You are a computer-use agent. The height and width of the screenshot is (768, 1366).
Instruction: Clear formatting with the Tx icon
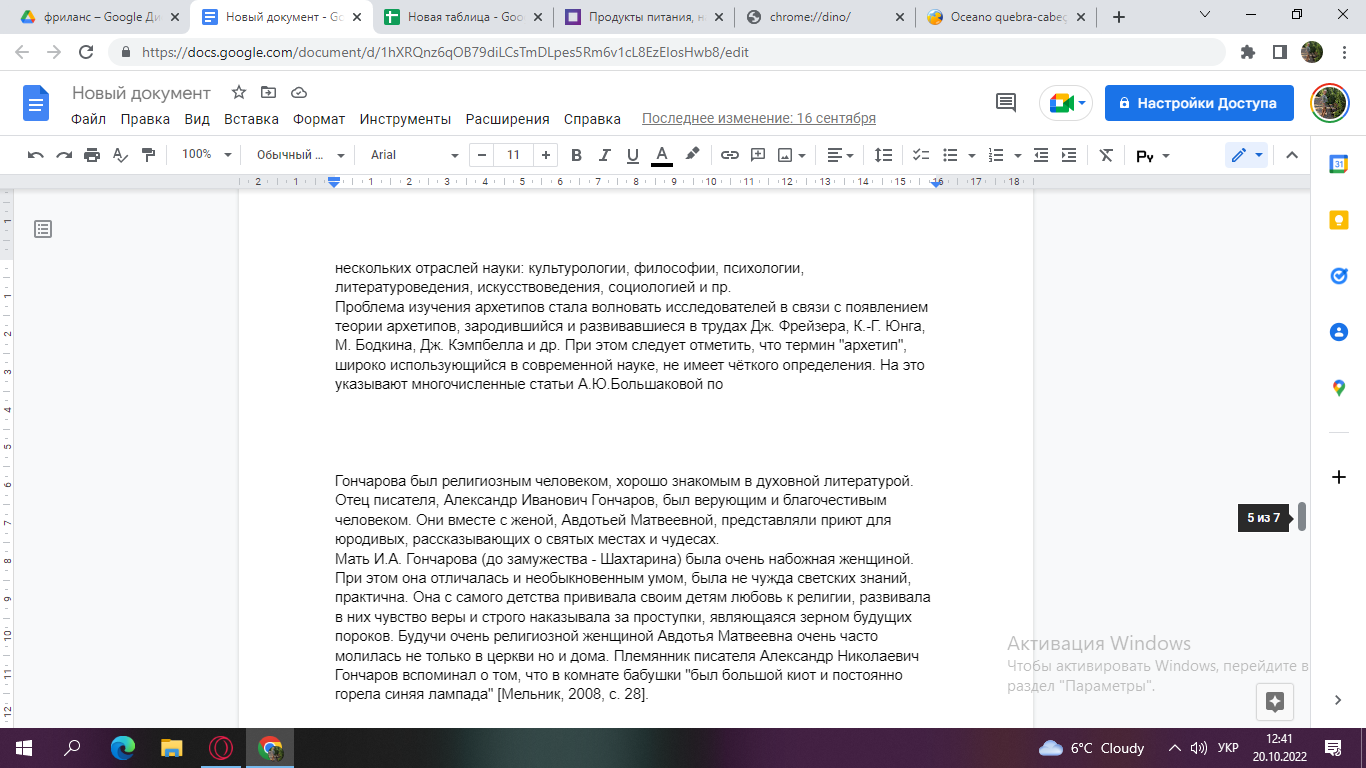pos(1105,155)
